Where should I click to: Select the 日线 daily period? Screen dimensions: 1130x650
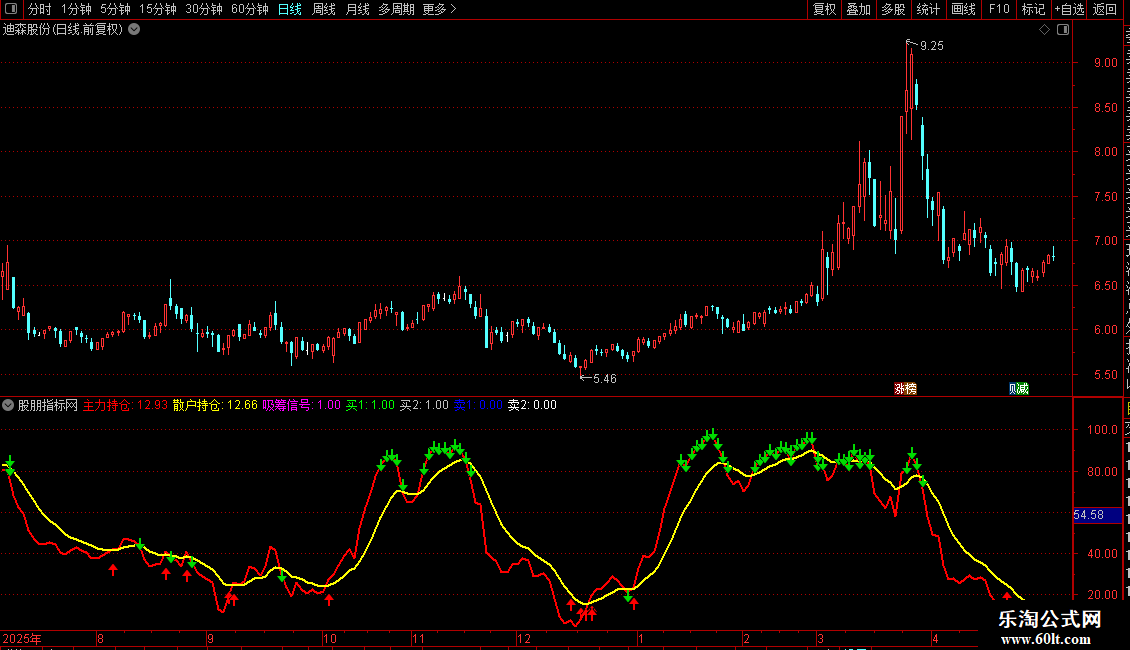click(x=290, y=9)
